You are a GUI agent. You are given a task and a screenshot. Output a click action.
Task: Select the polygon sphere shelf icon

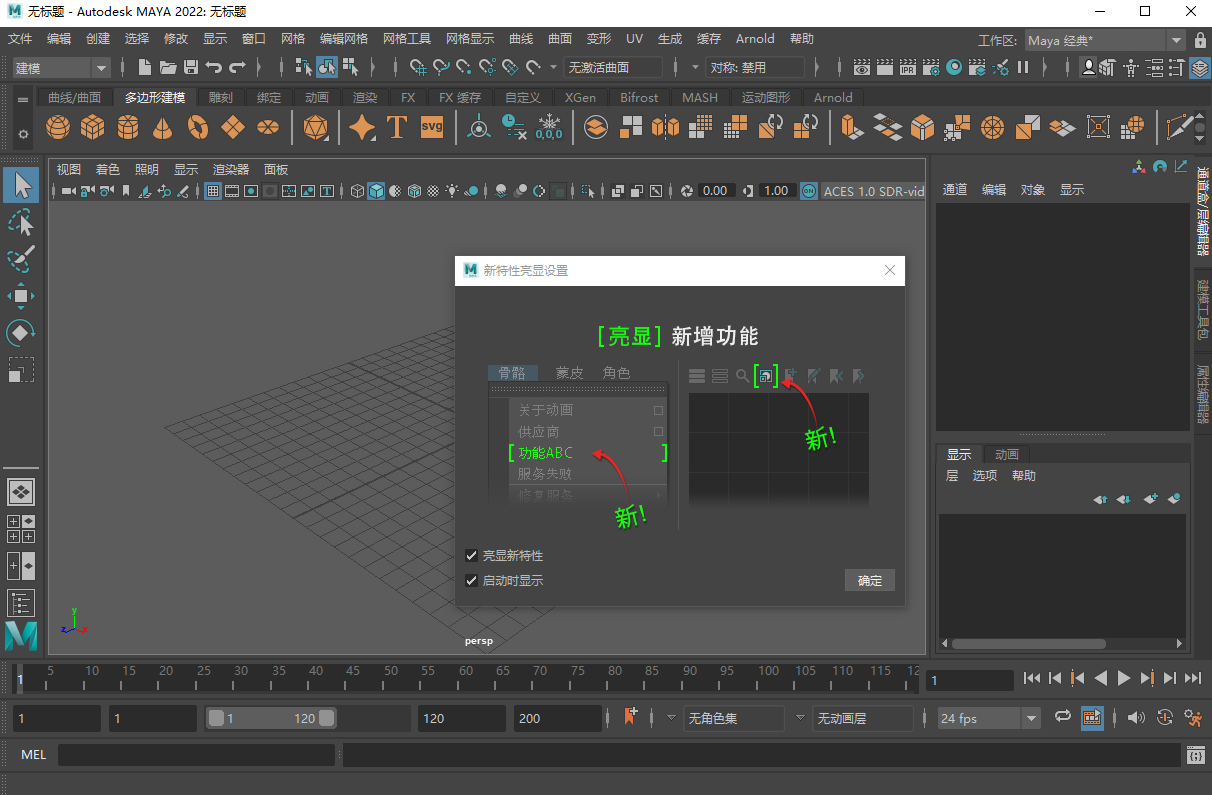58,128
